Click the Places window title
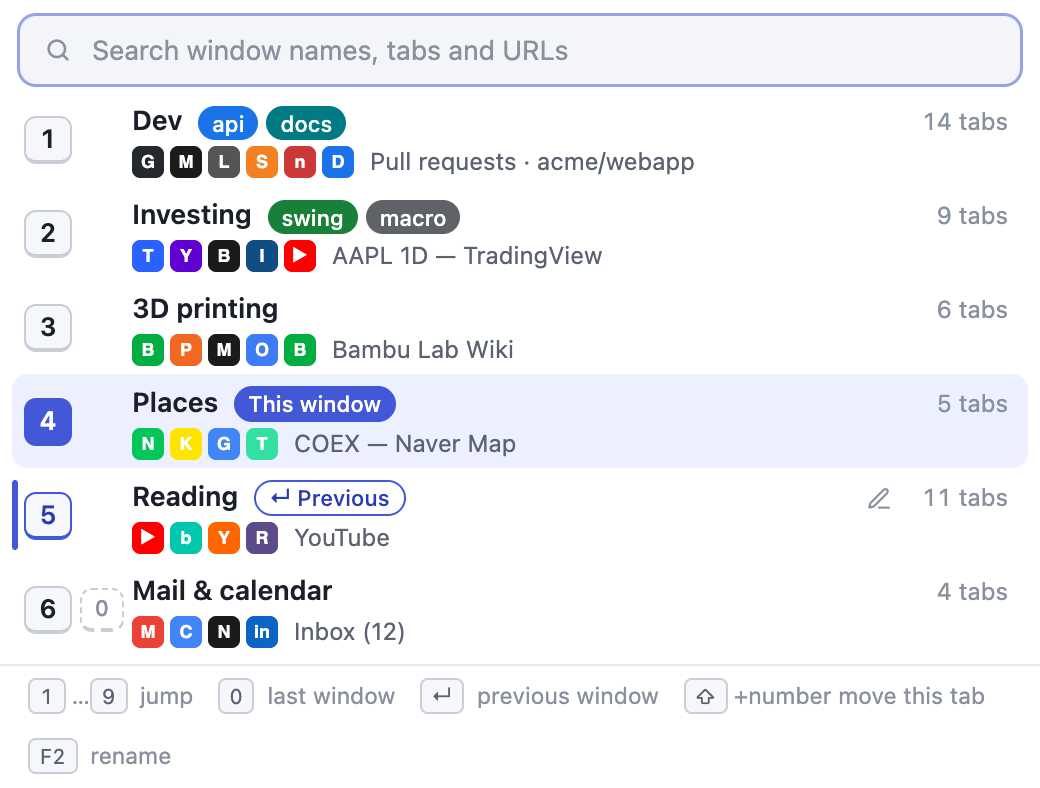This screenshot has width=1040, height=788. pos(175,403)
